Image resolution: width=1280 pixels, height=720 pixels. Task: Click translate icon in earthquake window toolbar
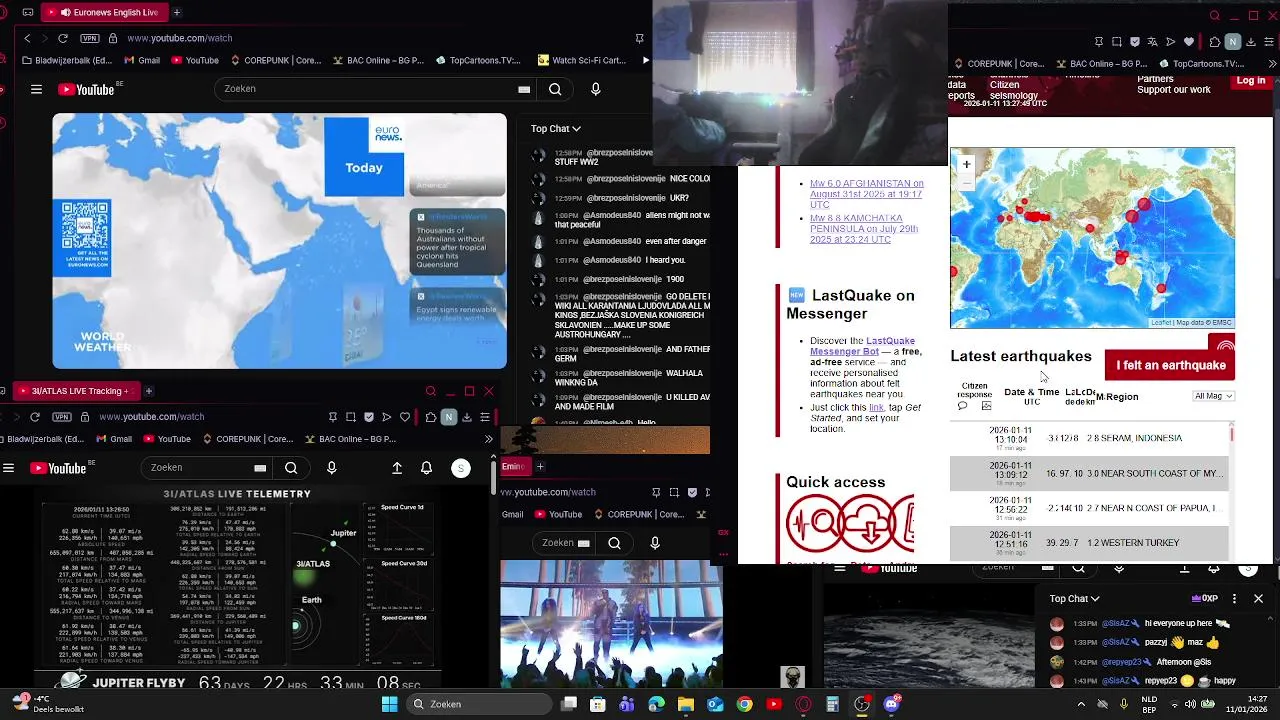tap(1153, 42)
